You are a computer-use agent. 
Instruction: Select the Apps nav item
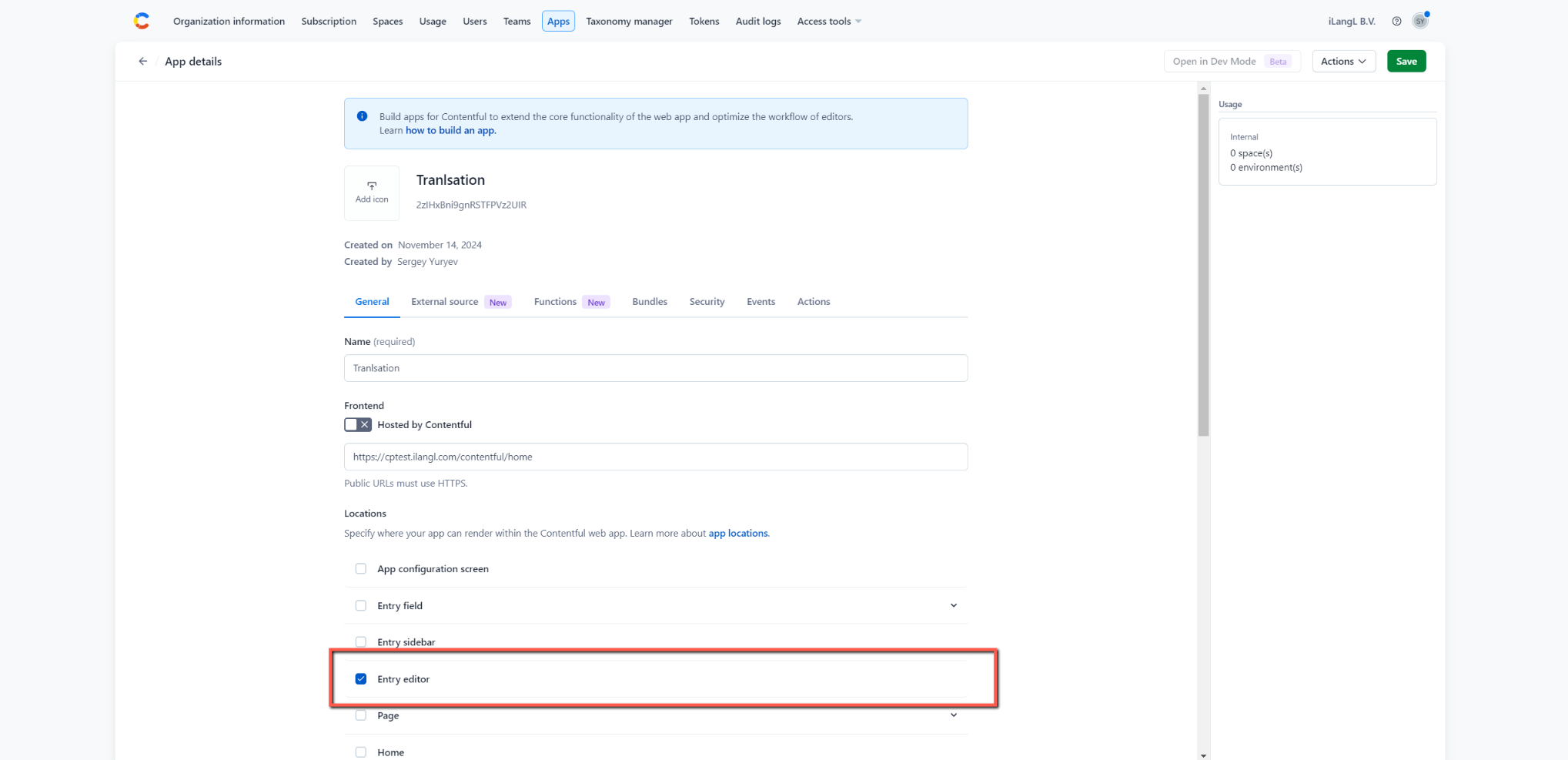[558, 22]
